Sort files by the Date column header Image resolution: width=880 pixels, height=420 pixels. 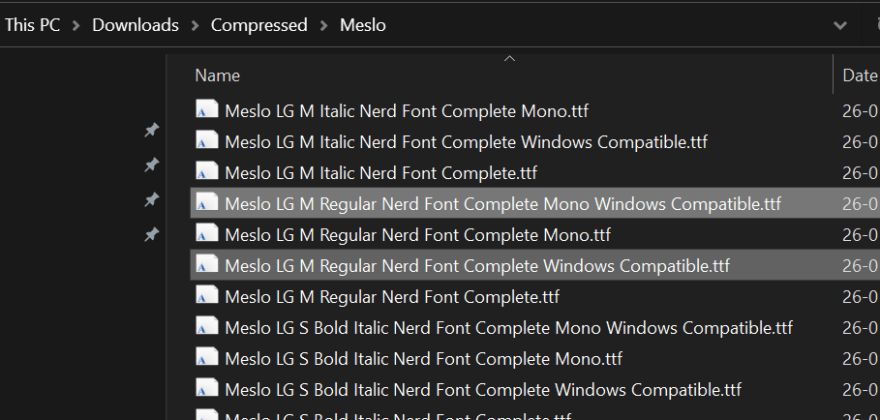click(x=860, y=75)
